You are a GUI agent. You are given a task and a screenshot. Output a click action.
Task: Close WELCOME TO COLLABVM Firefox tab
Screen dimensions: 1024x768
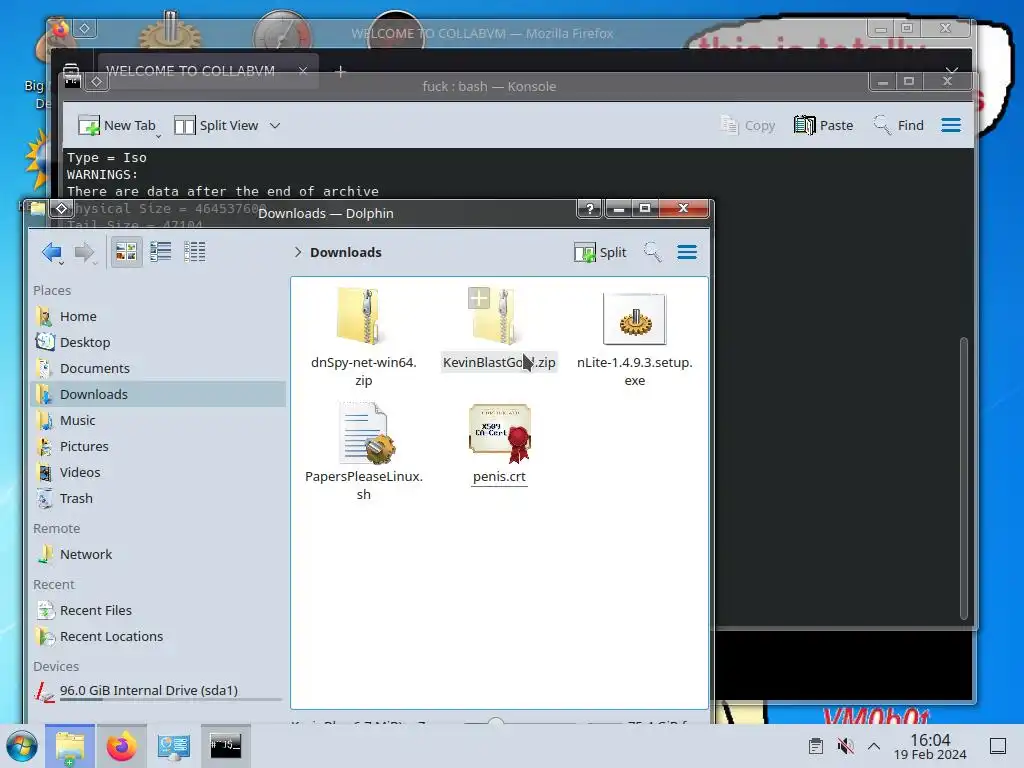[303, 71]
